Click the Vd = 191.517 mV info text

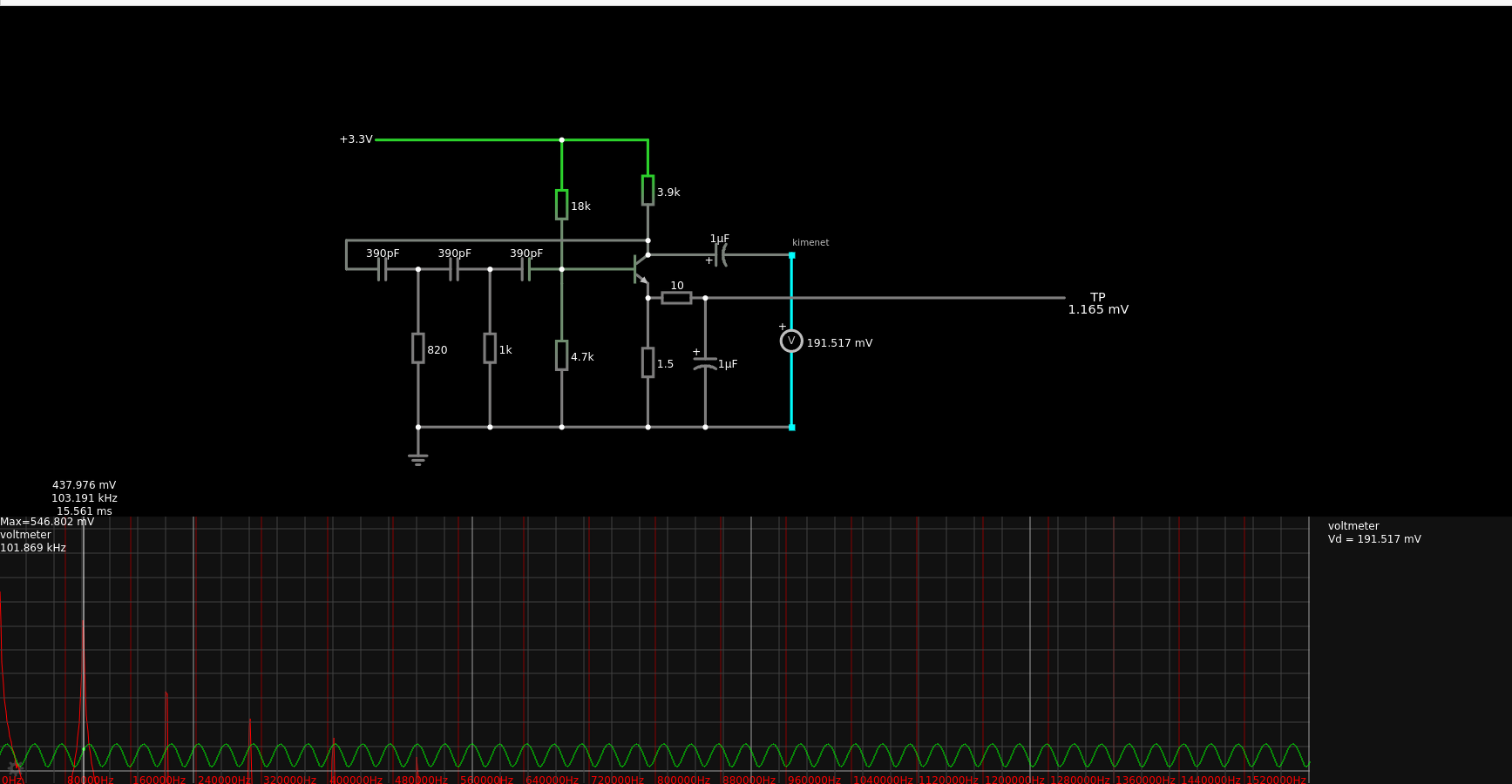click(1374, 539)
